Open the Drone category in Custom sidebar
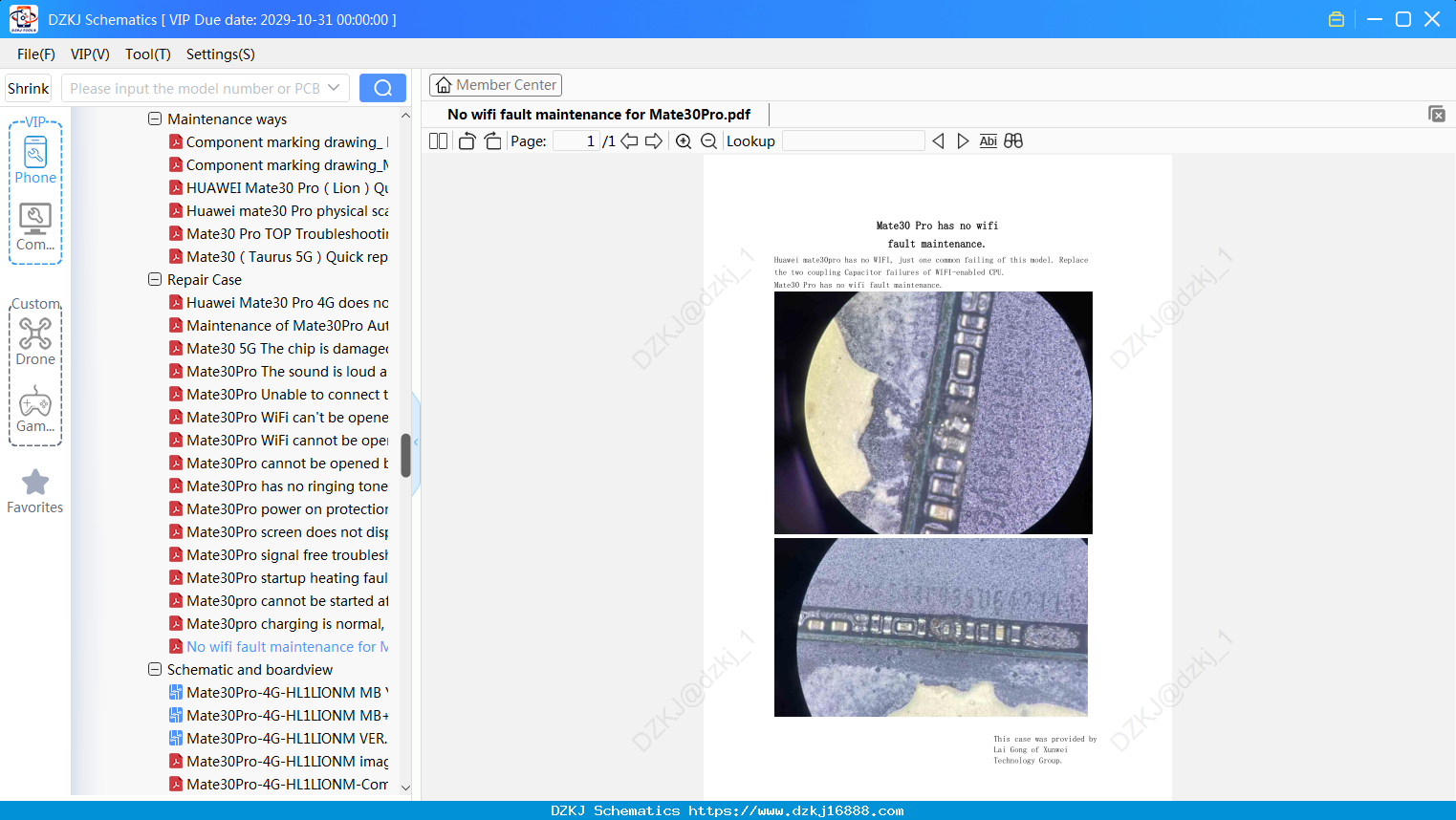The image size is (1456, 820). pyautogui.click(x=35, y=342)
